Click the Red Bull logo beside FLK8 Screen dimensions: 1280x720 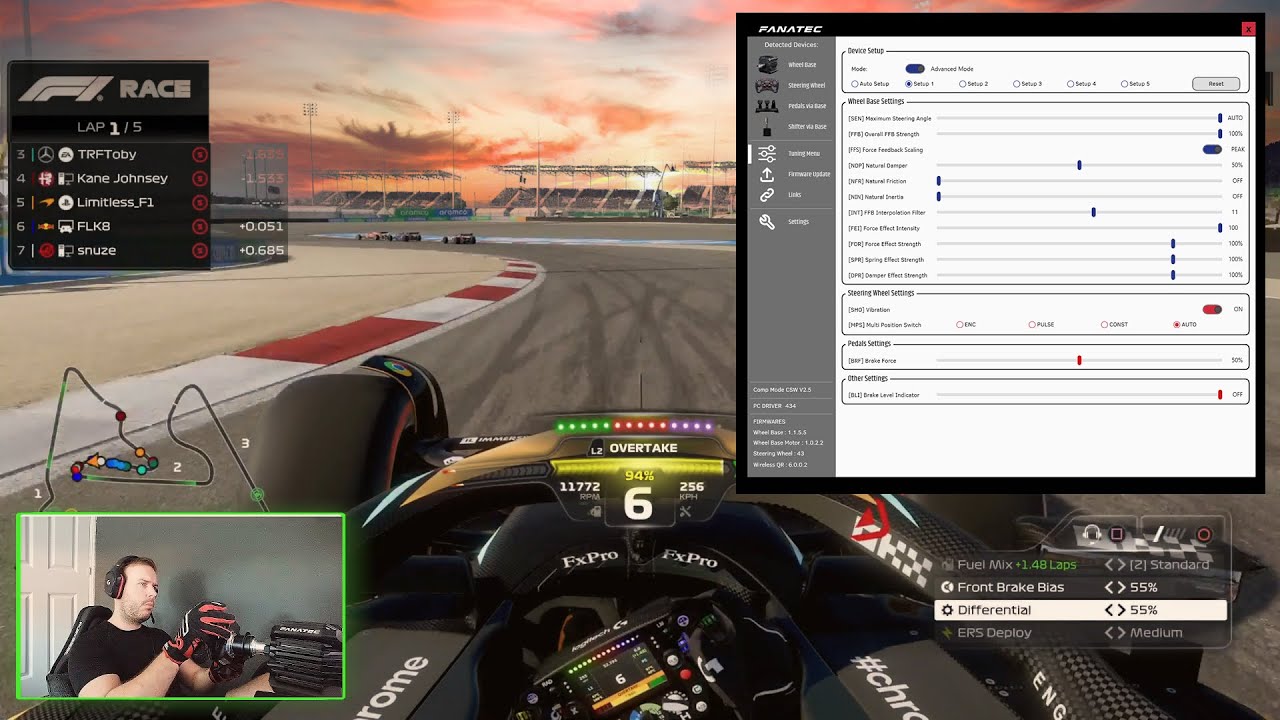tap(45, 226)
